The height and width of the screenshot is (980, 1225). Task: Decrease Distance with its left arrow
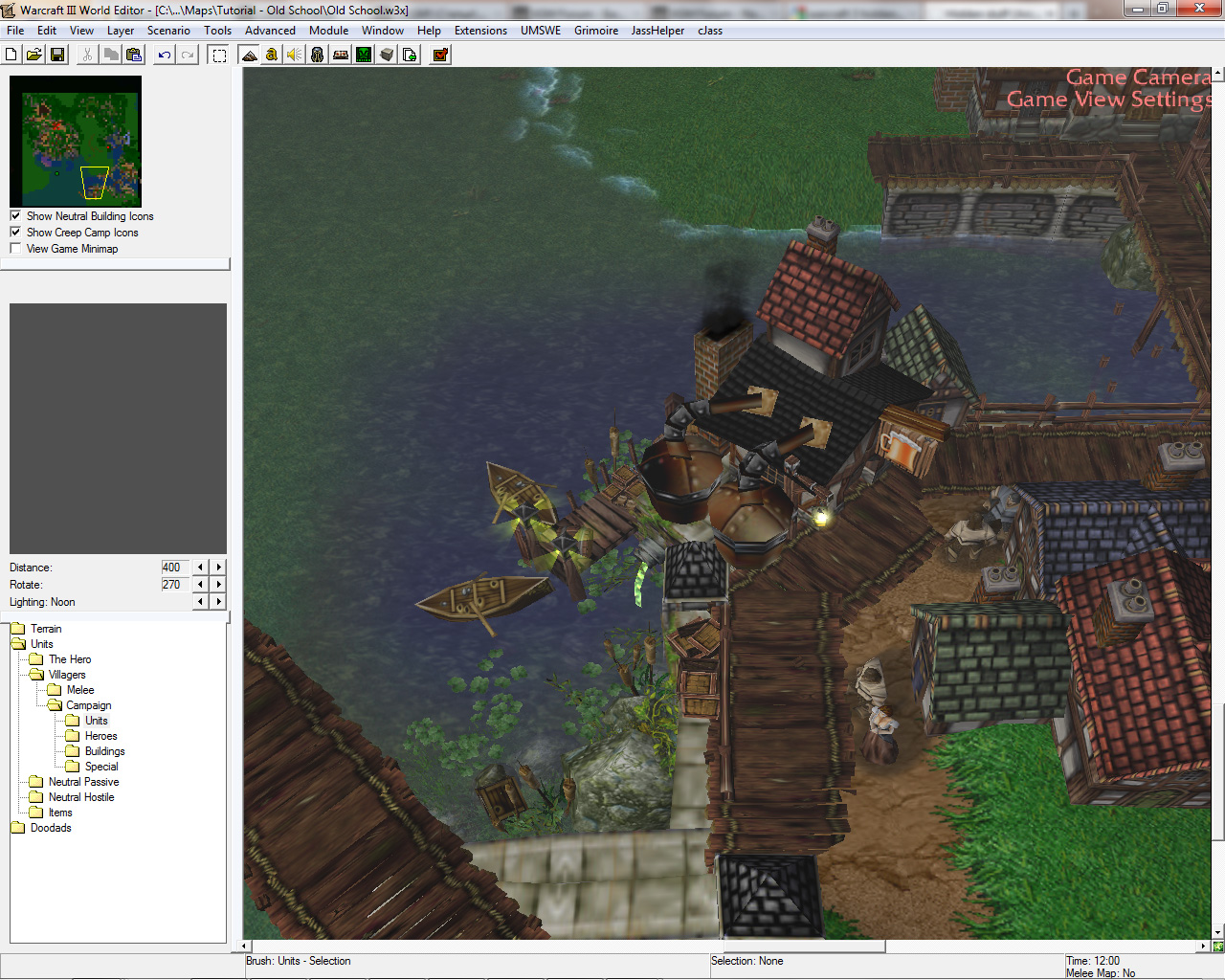click(x=200, y=568)
